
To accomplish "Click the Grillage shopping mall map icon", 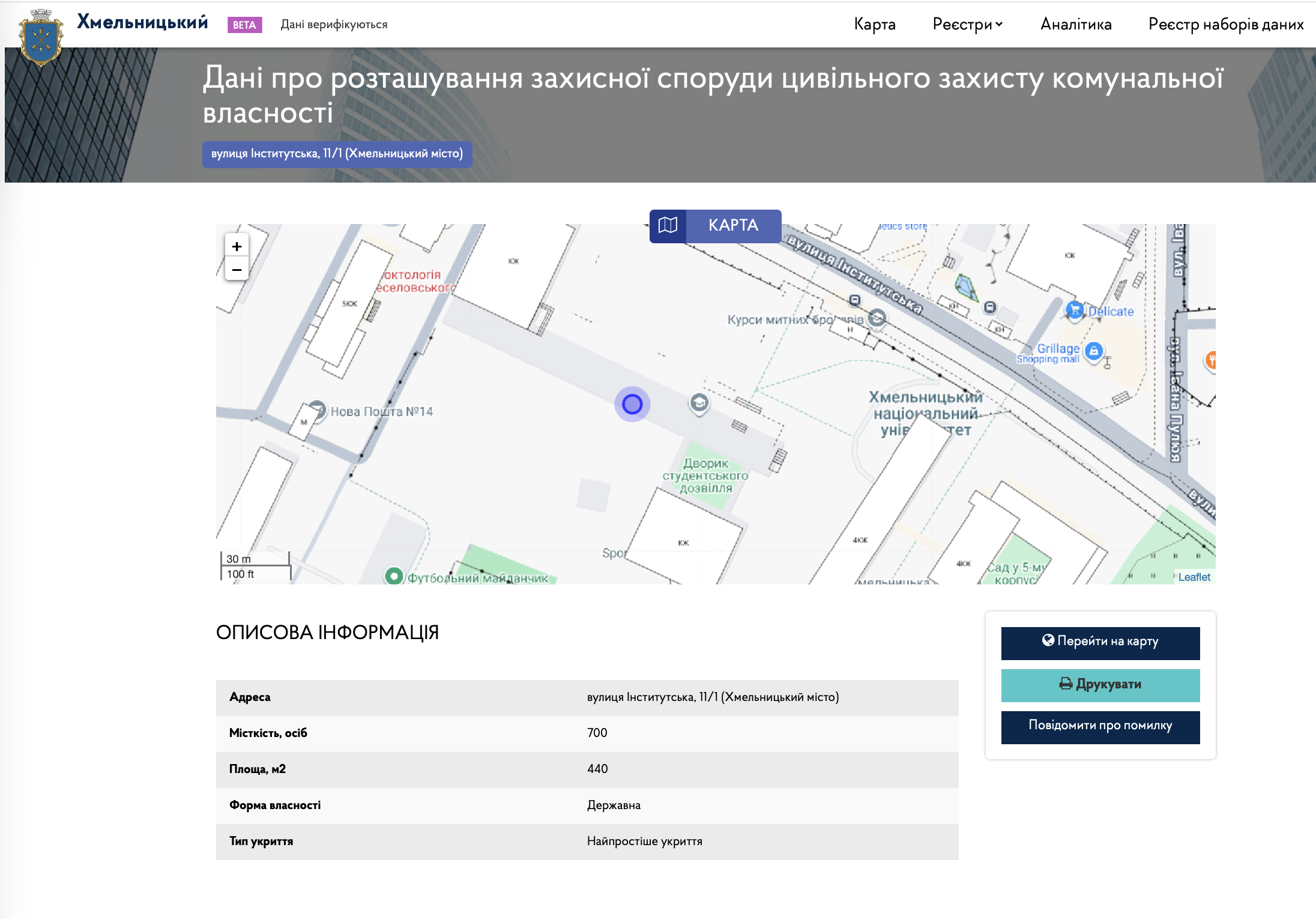I will point(1094,351).
